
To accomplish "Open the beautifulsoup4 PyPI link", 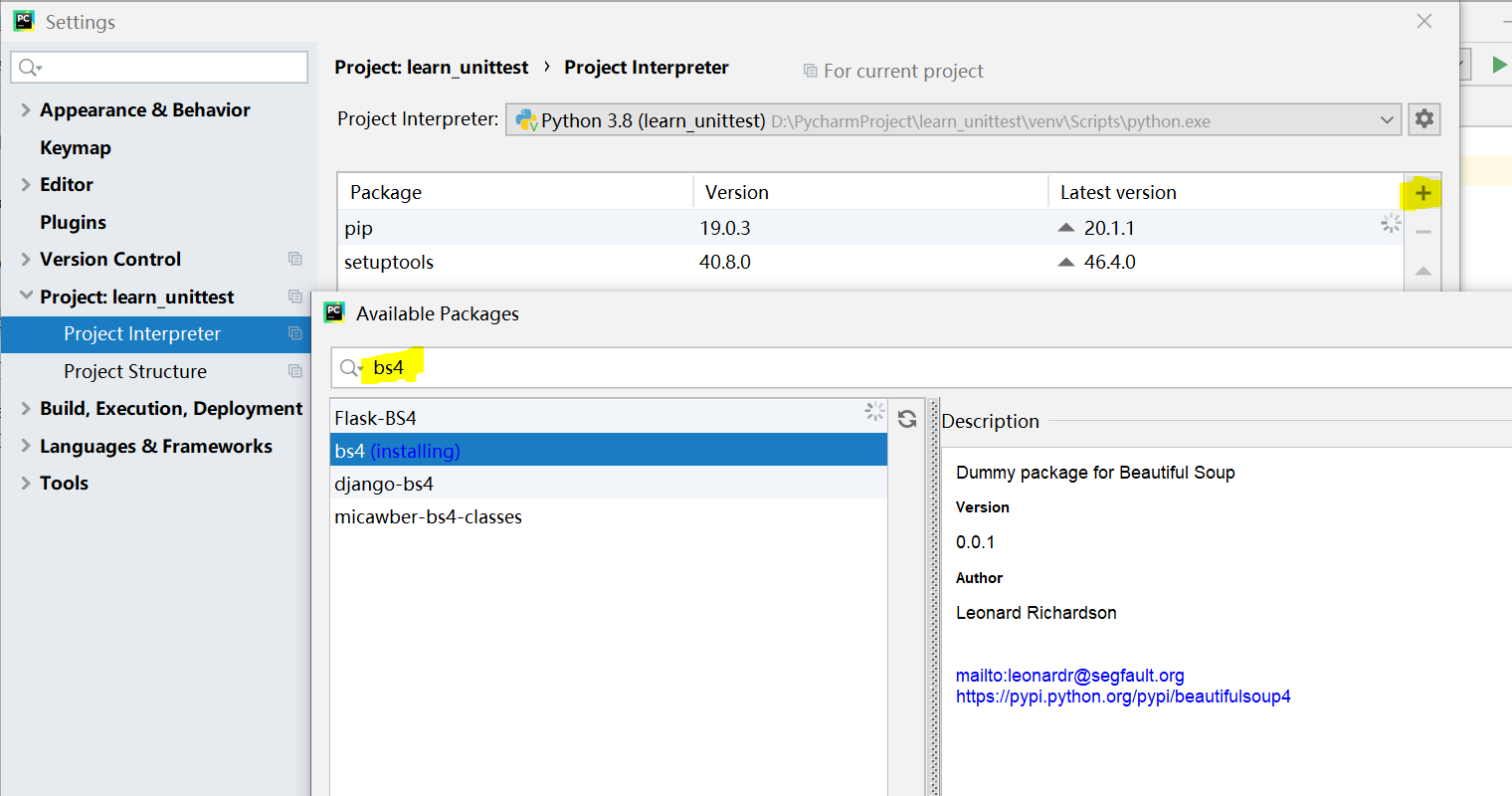I will pyautogui.click(x=1123, y=696).
